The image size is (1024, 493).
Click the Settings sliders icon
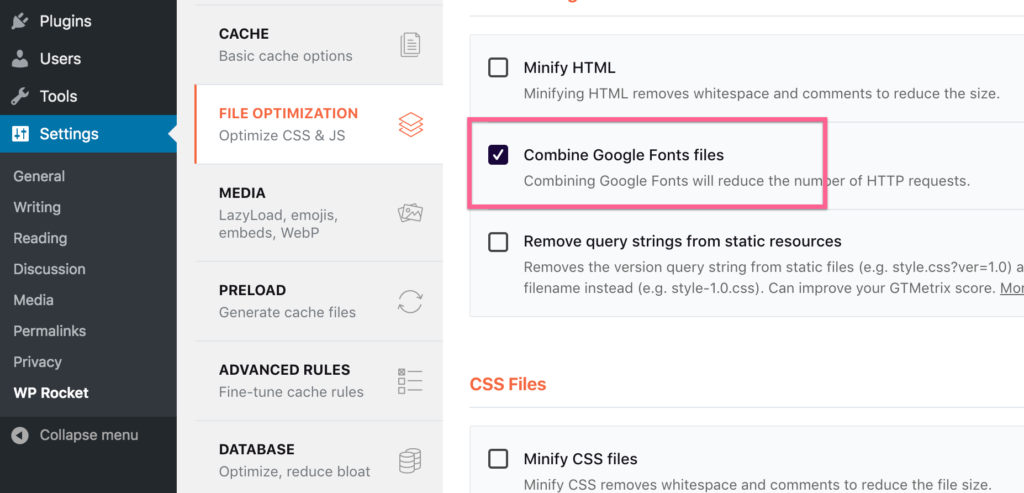[20, 134]
